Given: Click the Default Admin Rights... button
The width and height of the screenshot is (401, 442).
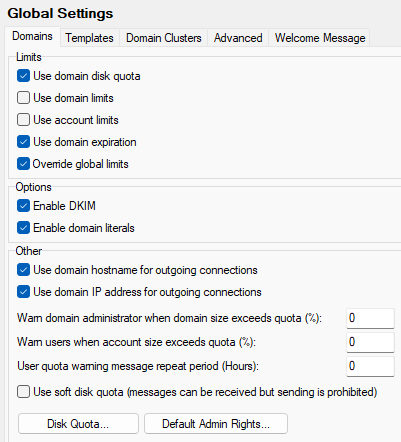Looking at the screenshot, I should 216,424.
